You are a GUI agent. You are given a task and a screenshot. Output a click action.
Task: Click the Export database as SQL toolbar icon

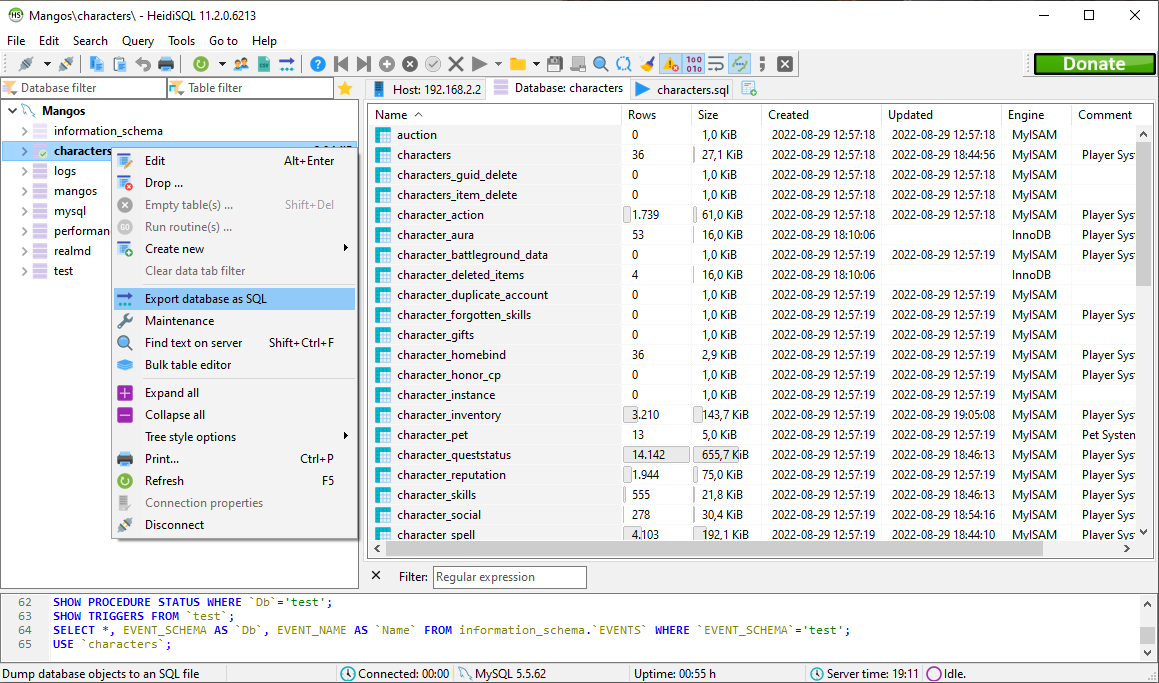[x=287, y=64]
